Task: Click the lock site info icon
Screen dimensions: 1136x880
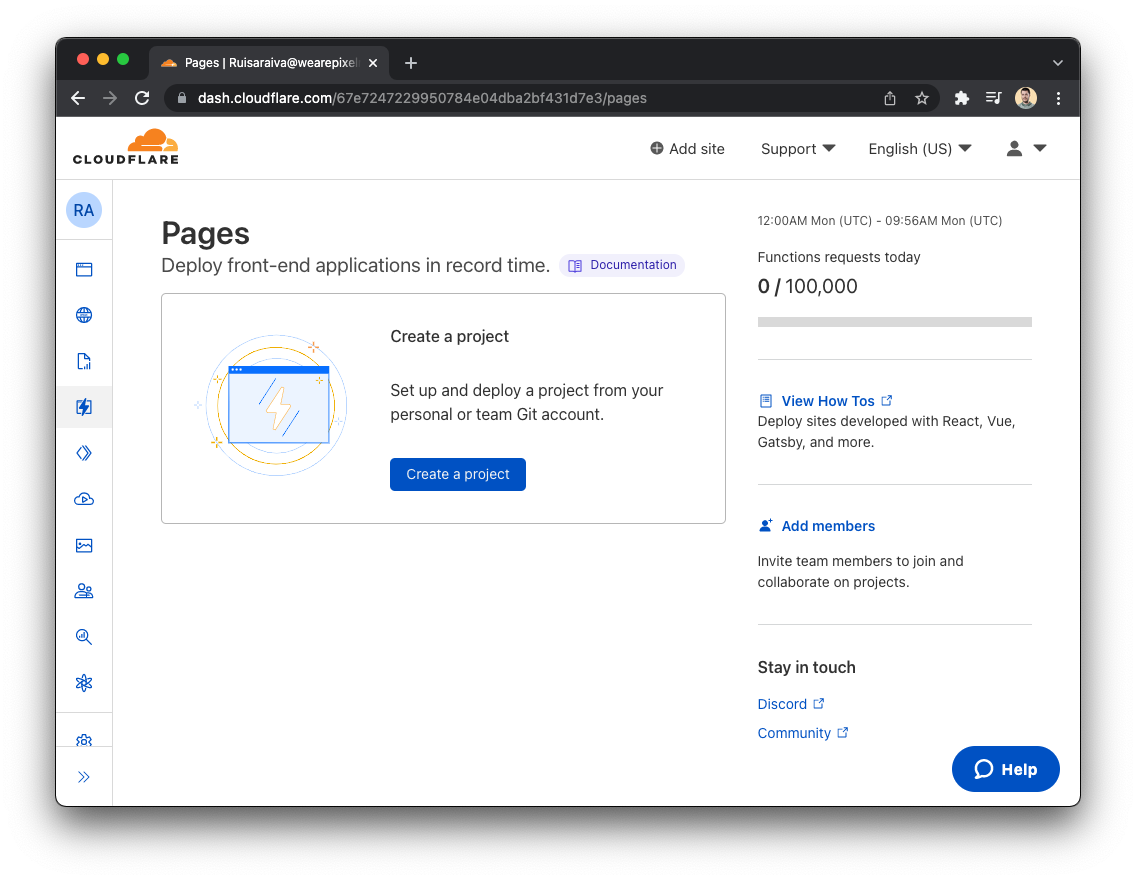Action: tap(182, 99)
